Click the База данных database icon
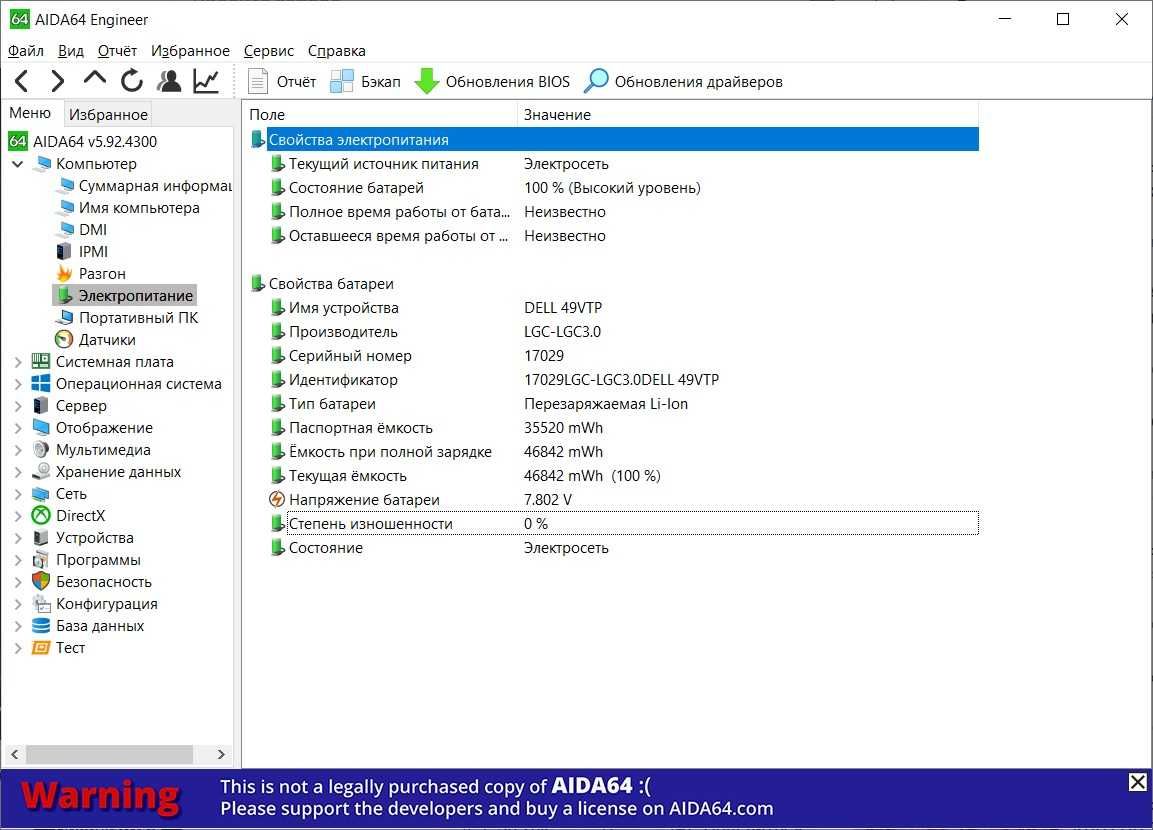The image size is (1153, 830). [x=41, y=626]
